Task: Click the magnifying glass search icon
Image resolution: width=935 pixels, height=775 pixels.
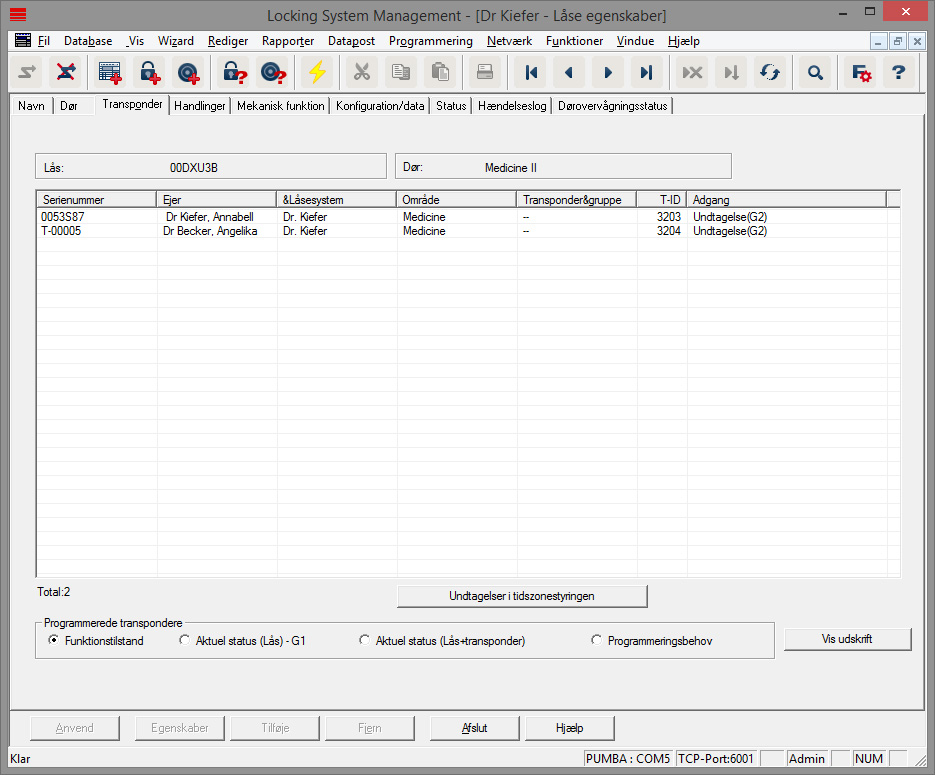Action: (x=816, y=72)
